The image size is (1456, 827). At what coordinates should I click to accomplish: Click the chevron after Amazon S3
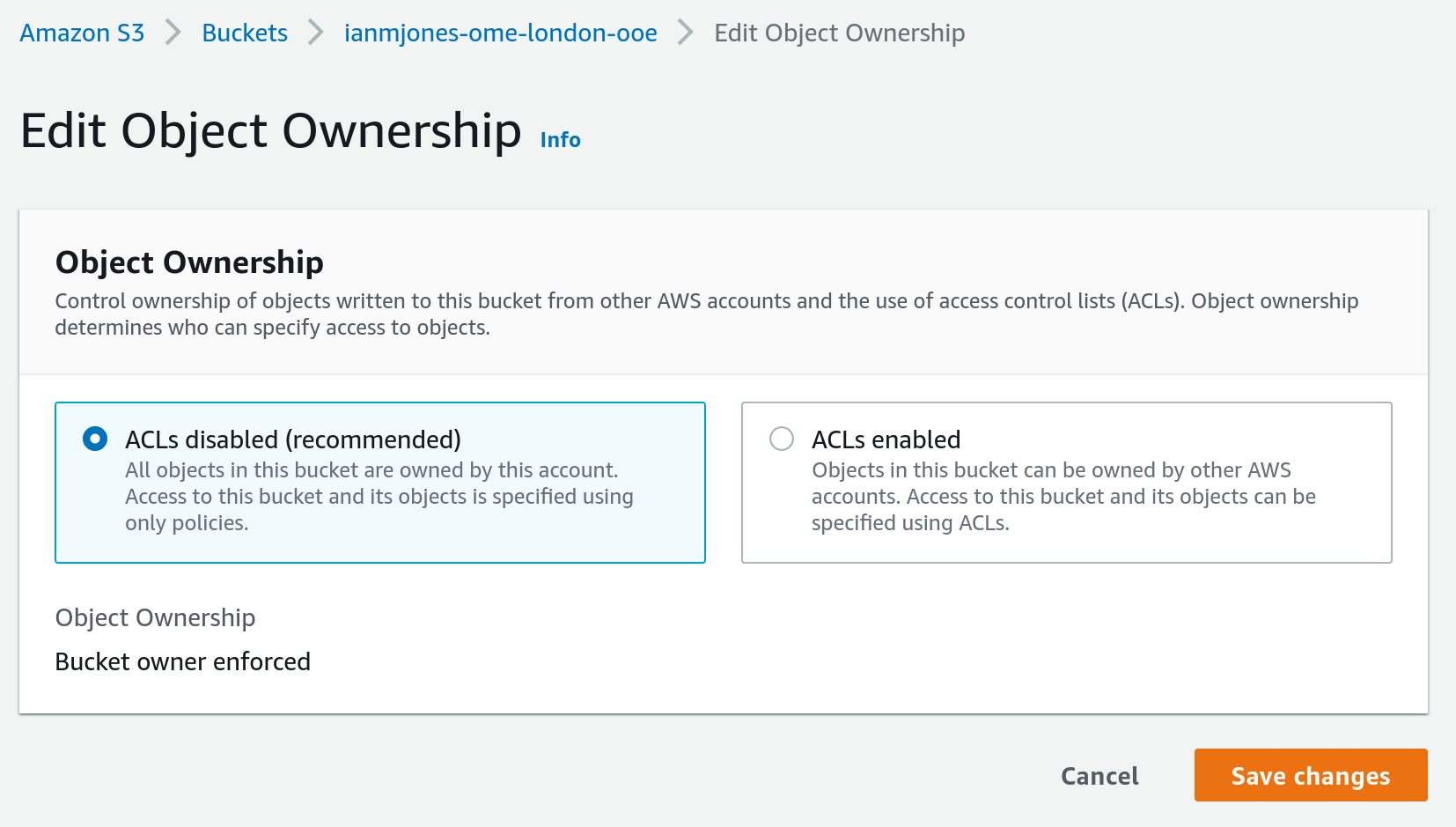(x=173, y=32)
